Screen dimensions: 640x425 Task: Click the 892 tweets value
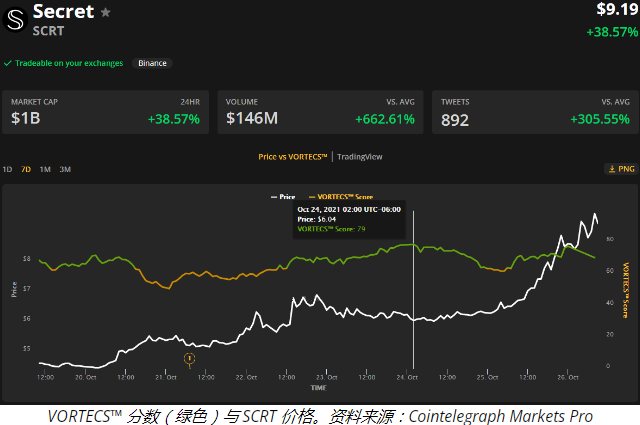click(455, 120)
